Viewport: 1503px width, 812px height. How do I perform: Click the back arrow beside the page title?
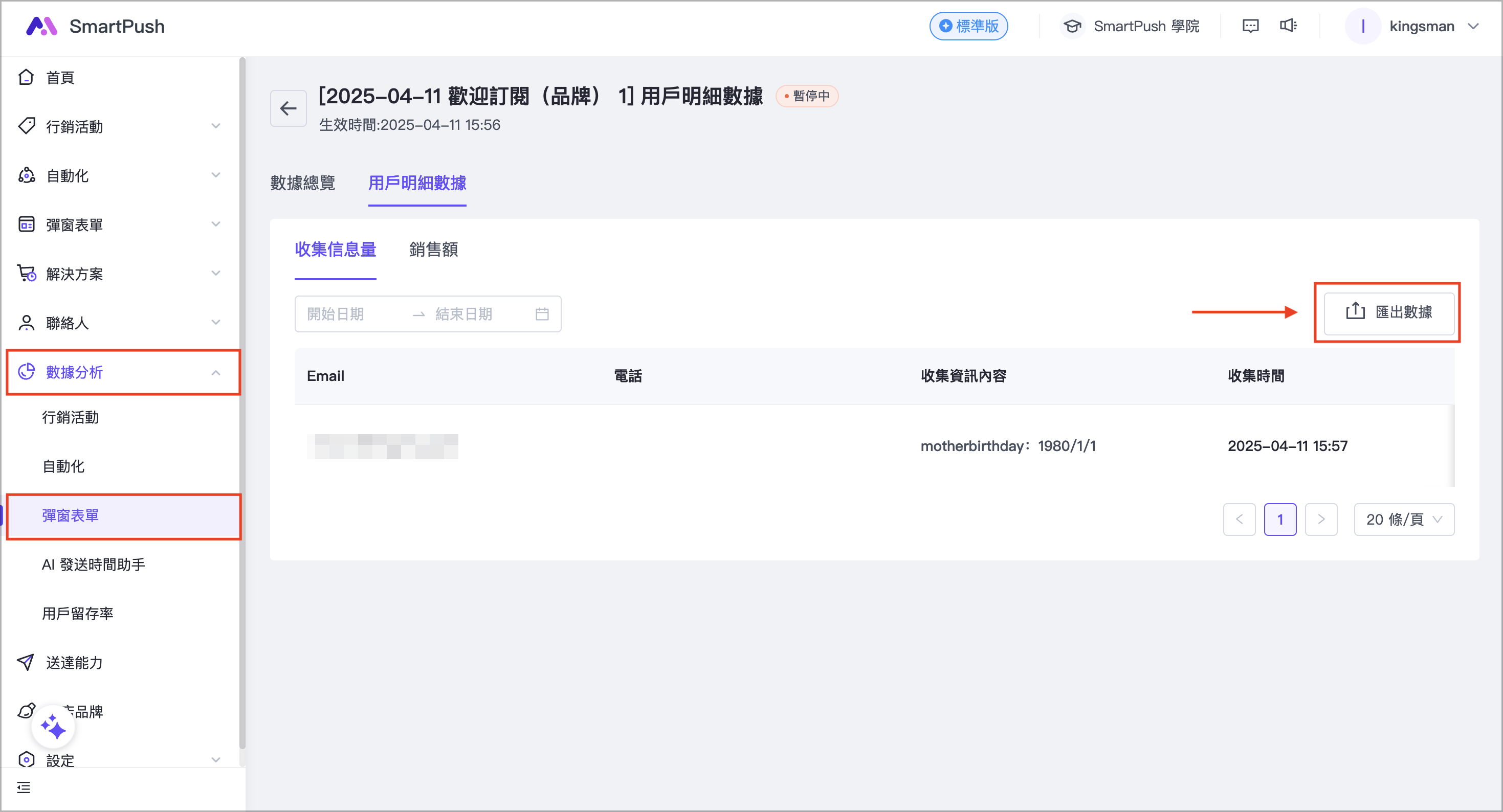point(288,108)
